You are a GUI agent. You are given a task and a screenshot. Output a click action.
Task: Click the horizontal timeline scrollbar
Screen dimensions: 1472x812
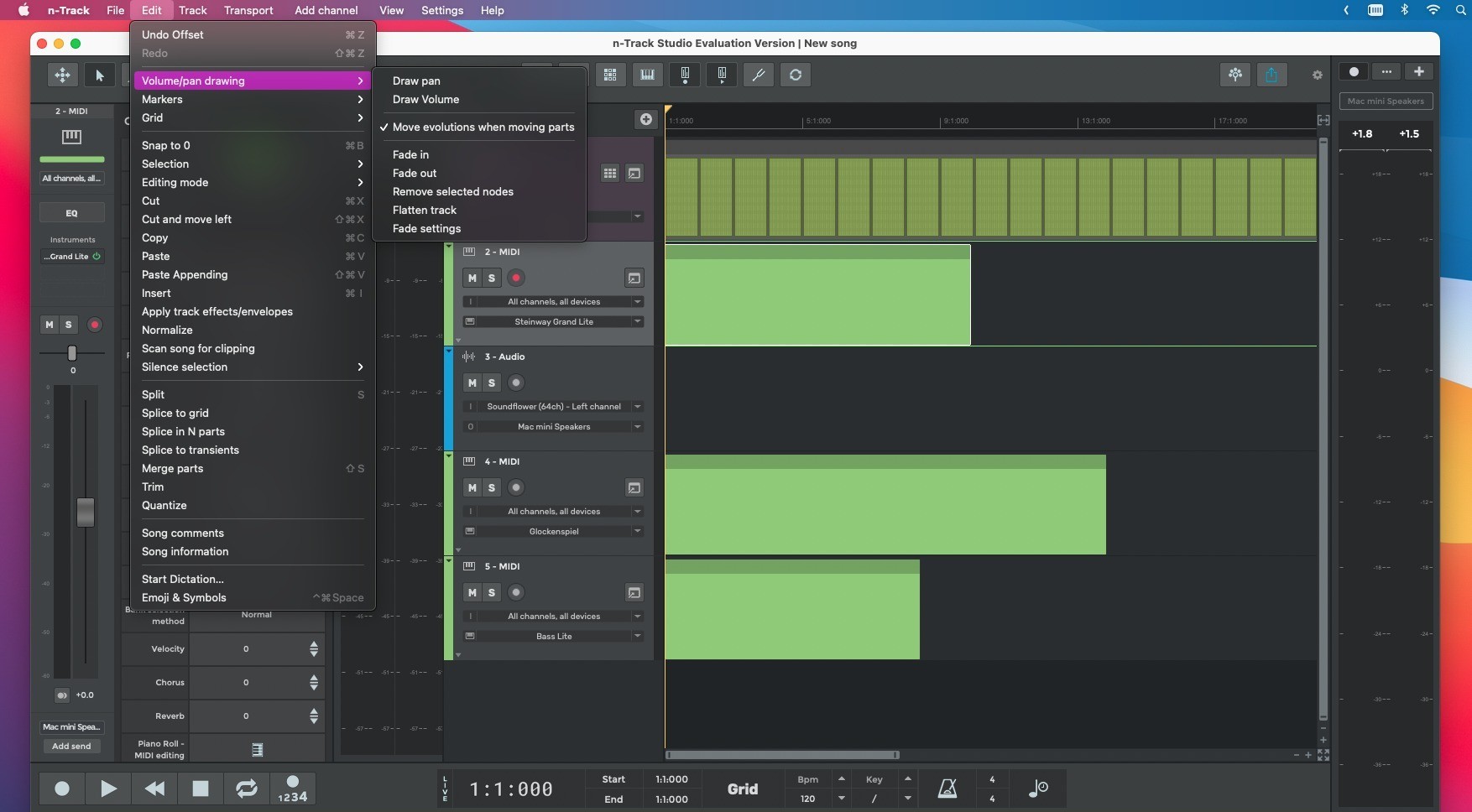(x=782, y=755)
